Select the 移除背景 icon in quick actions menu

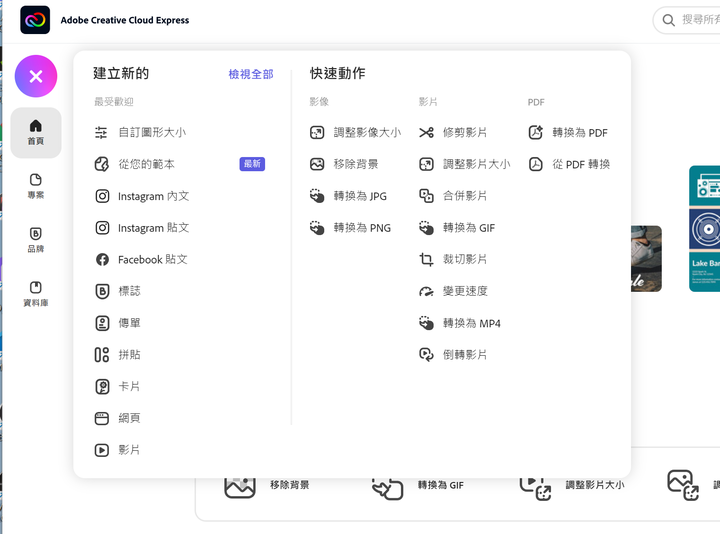[x=317, y=164]
